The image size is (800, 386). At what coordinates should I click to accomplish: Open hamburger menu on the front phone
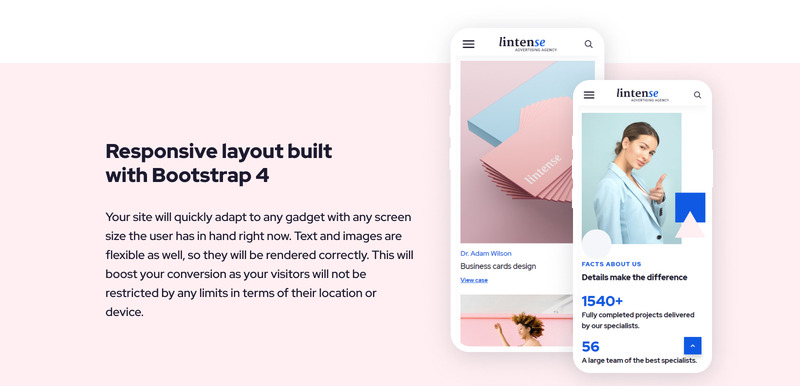click(x=589, y=95)
